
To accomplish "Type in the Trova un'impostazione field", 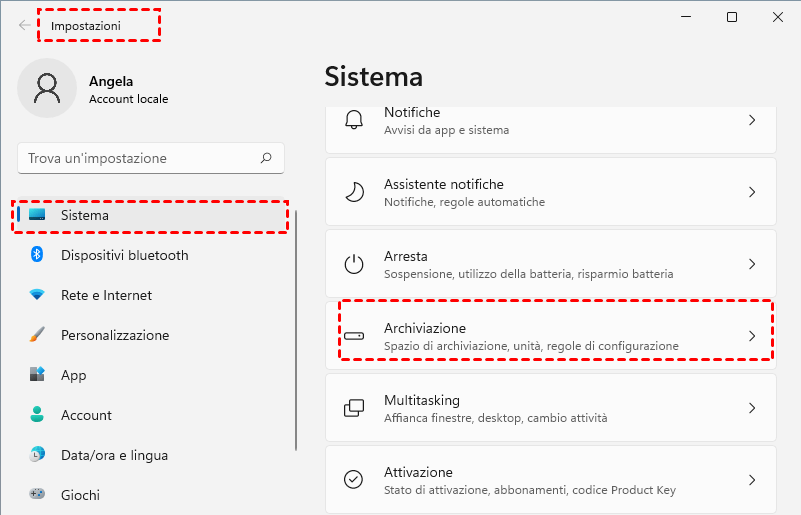I will tap(140, 158).
